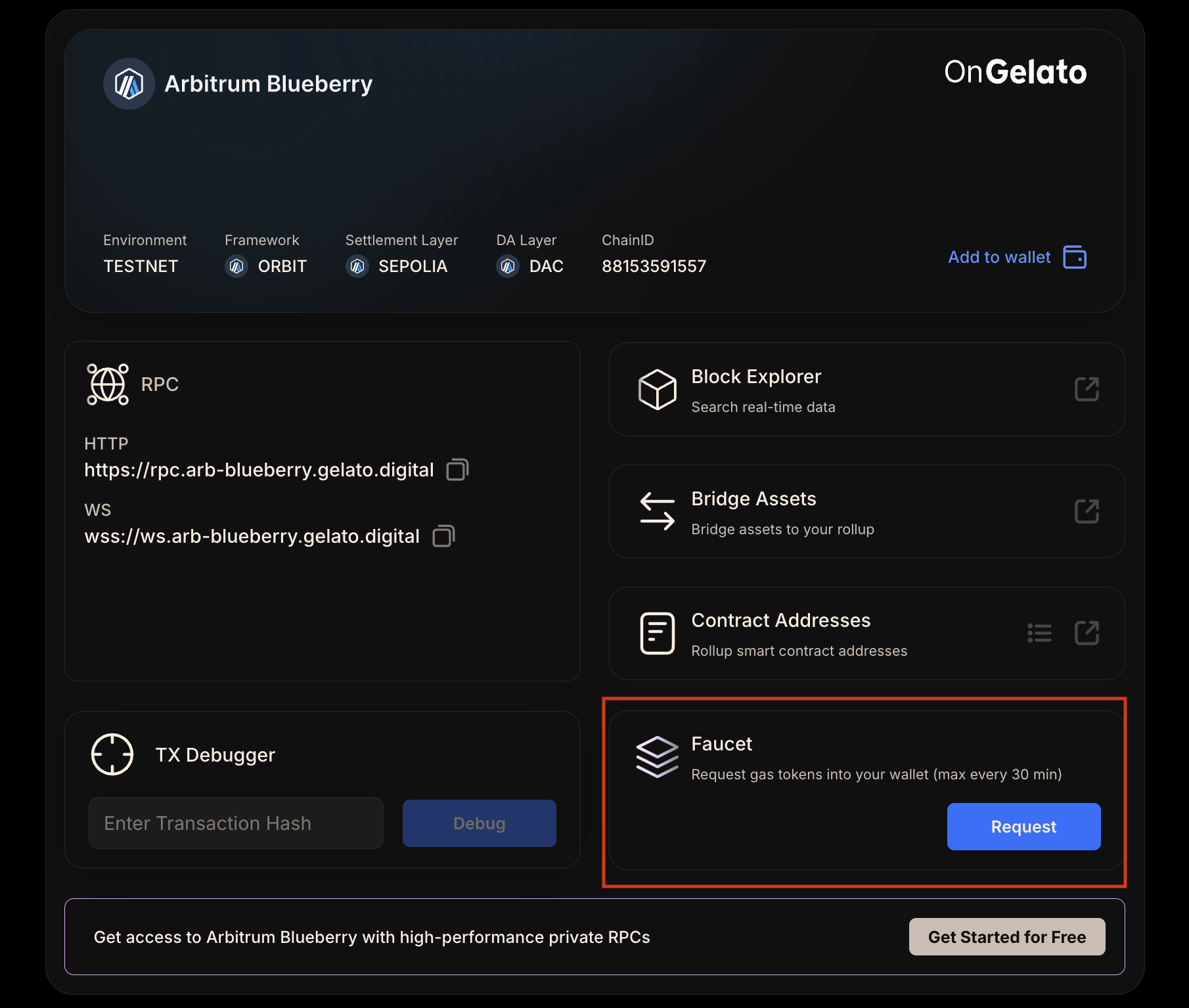Viewport: 1189px width, 1008px height.
Task: Copy the HTTP RPC URL
Action: pos(457,470)
